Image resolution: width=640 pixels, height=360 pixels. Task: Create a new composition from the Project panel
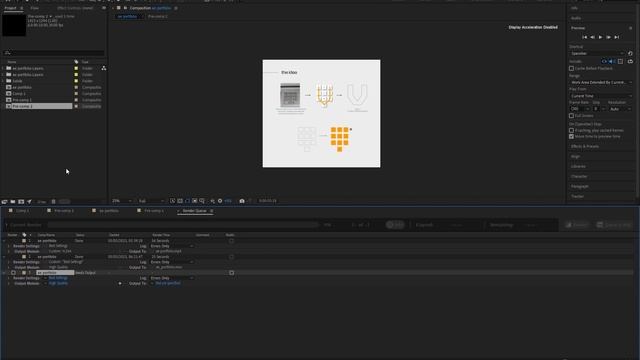pos(21,202)
